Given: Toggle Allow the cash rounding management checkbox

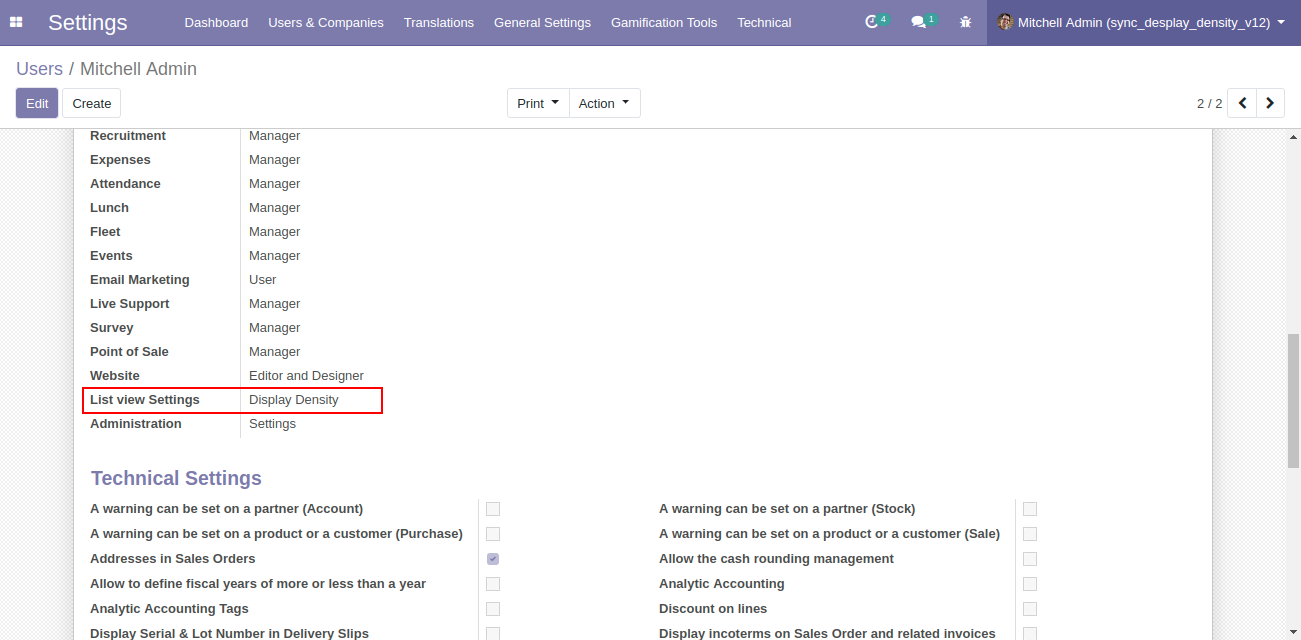Looking at the screenshot, I should 1030,559.
